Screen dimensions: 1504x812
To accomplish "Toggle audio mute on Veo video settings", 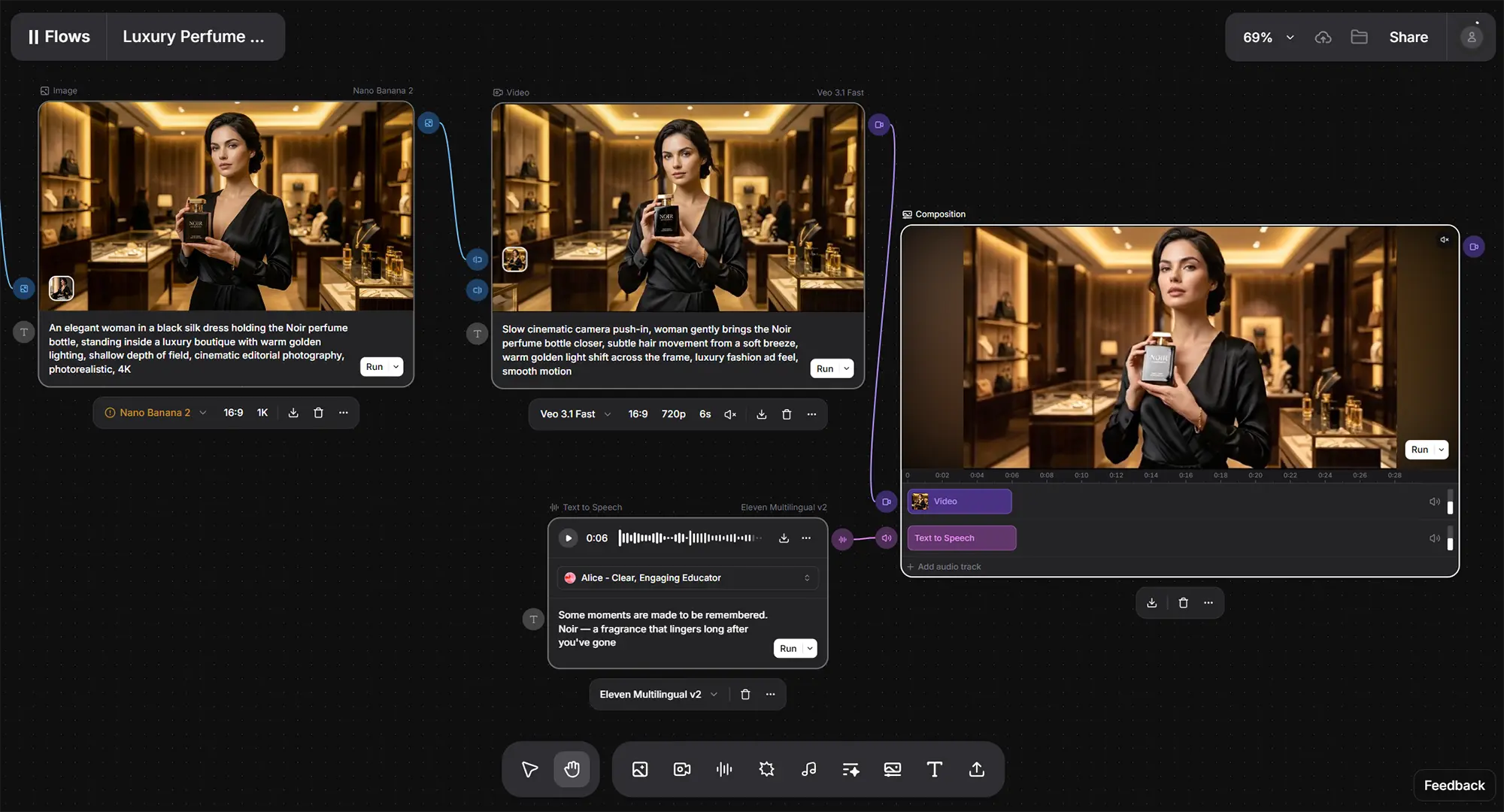I will [729, 414].
